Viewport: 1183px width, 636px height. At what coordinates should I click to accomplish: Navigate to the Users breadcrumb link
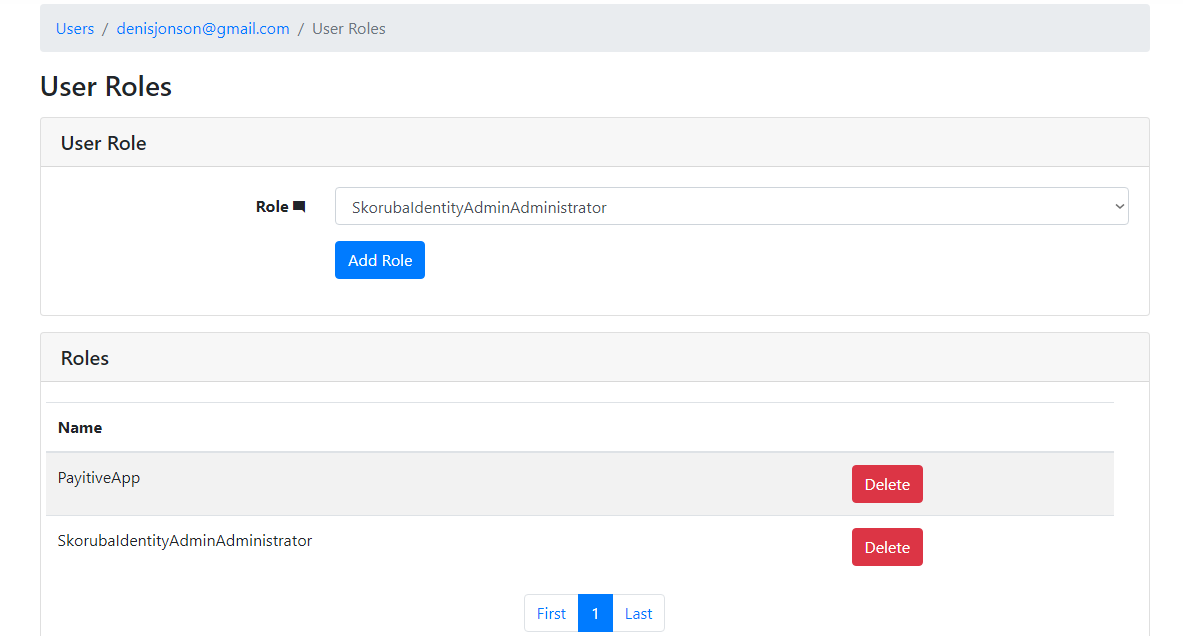tap(74, 28)
